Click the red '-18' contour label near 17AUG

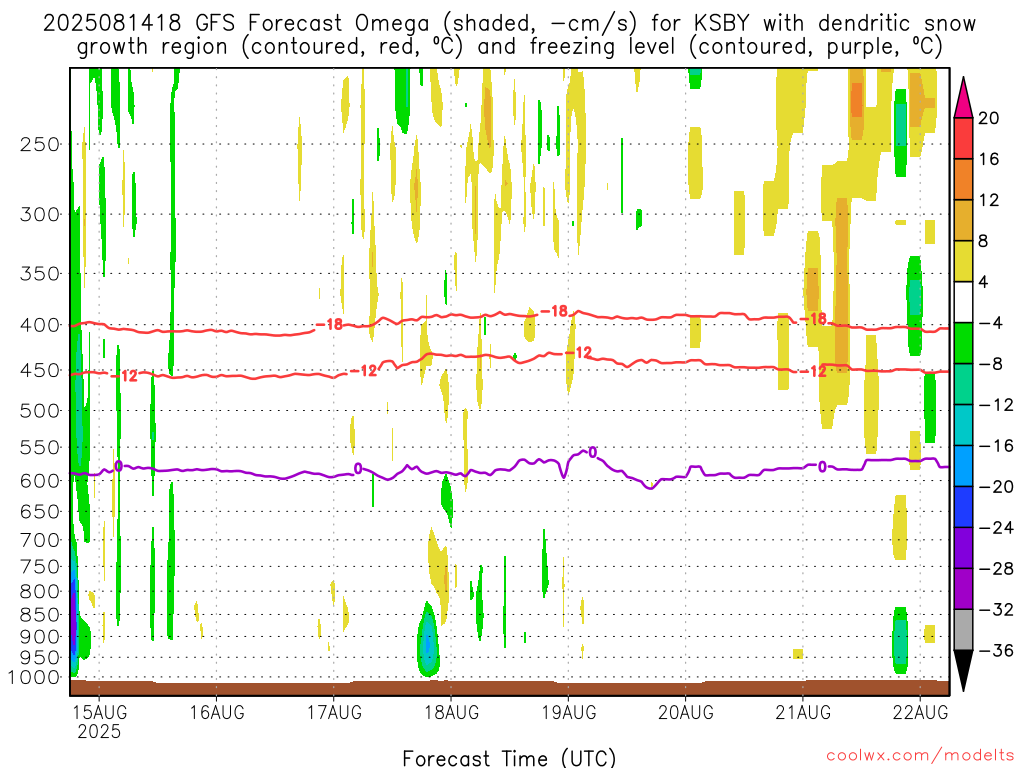tap(329, 324)
